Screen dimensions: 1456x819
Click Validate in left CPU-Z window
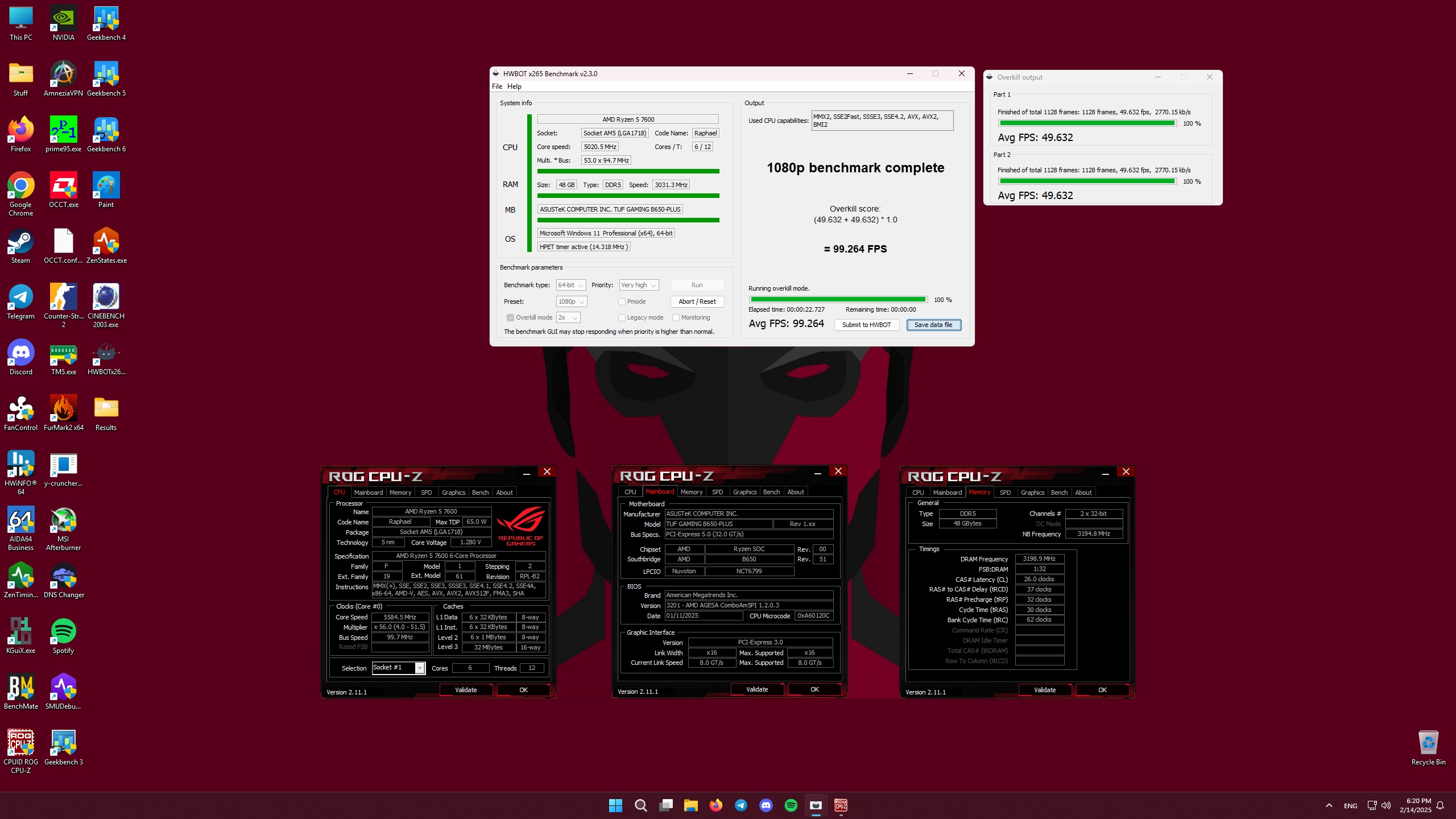[x=466, y=690]
